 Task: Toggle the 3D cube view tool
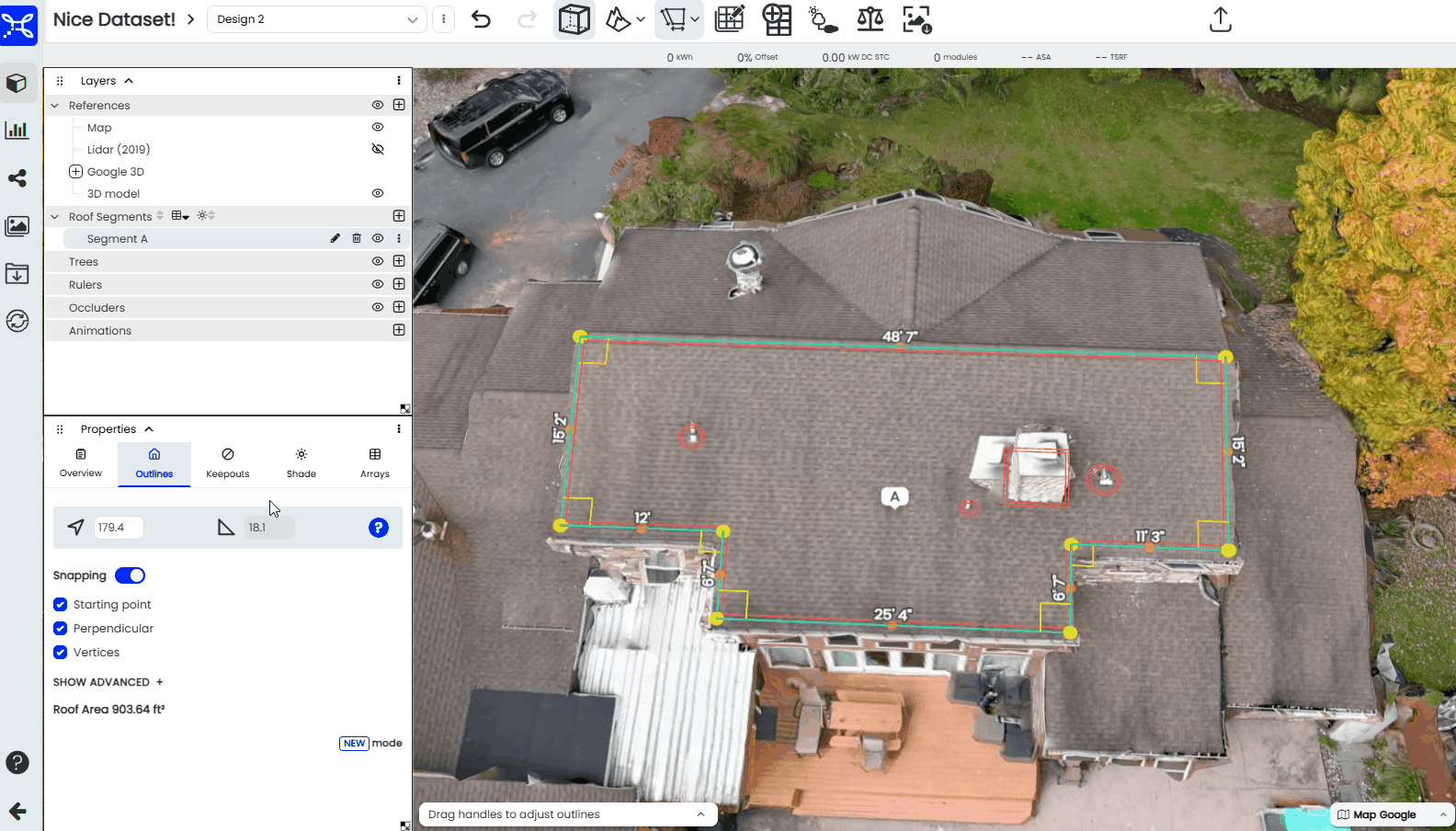(574, 19)
